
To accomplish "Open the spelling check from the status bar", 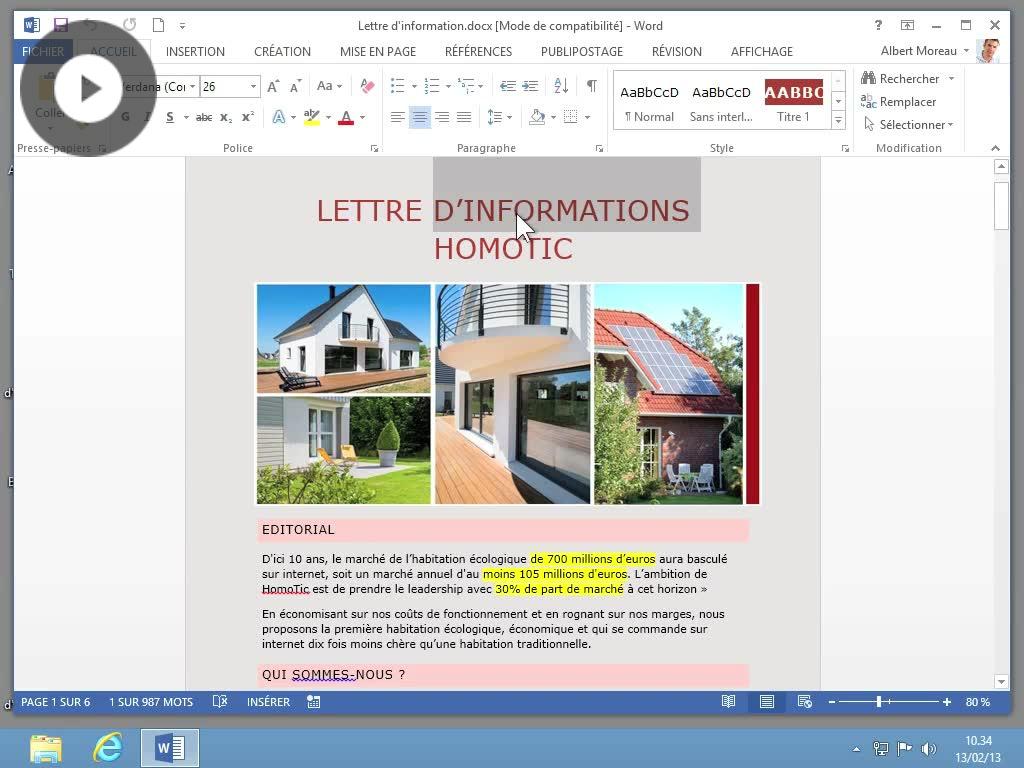I will tap(220, 702).
